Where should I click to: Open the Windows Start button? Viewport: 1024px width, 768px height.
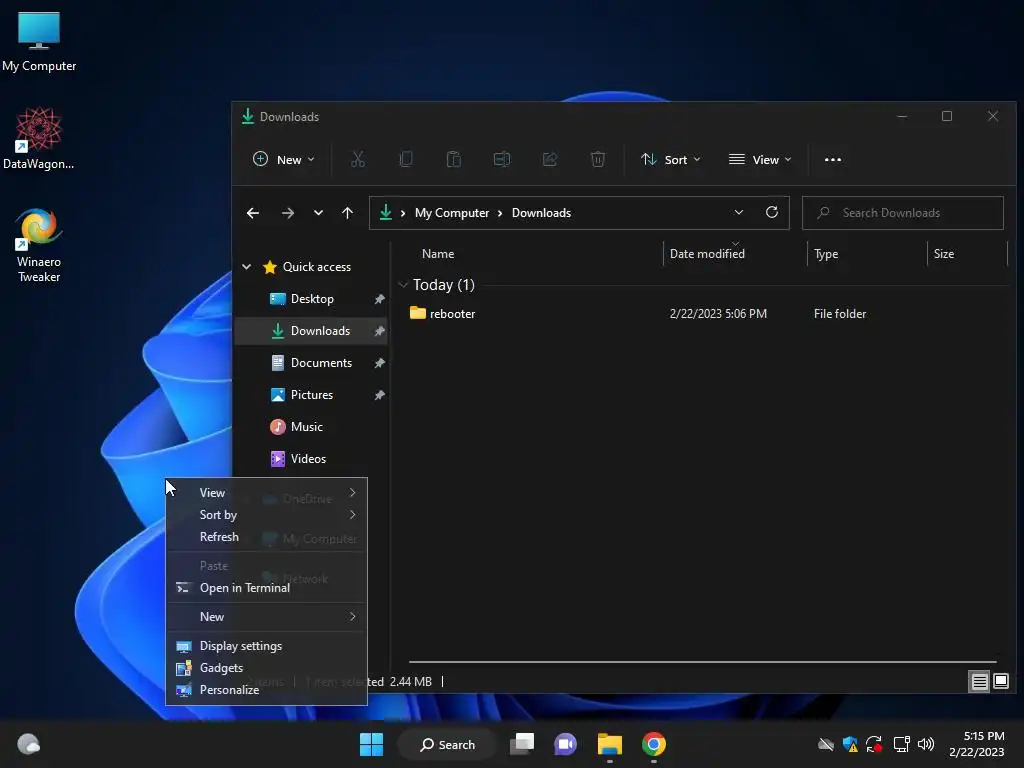(x=372, y=744)
